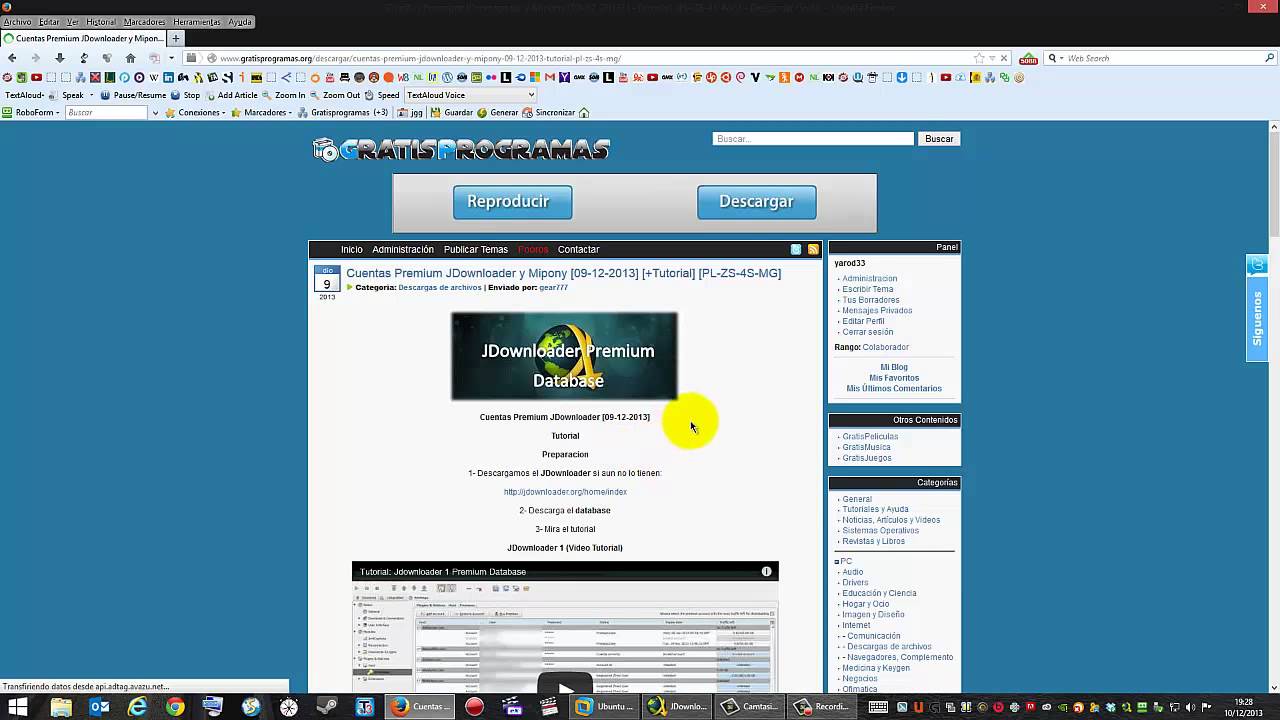
Task: Click Mis Favoritos link
Action: pos(894,378)
